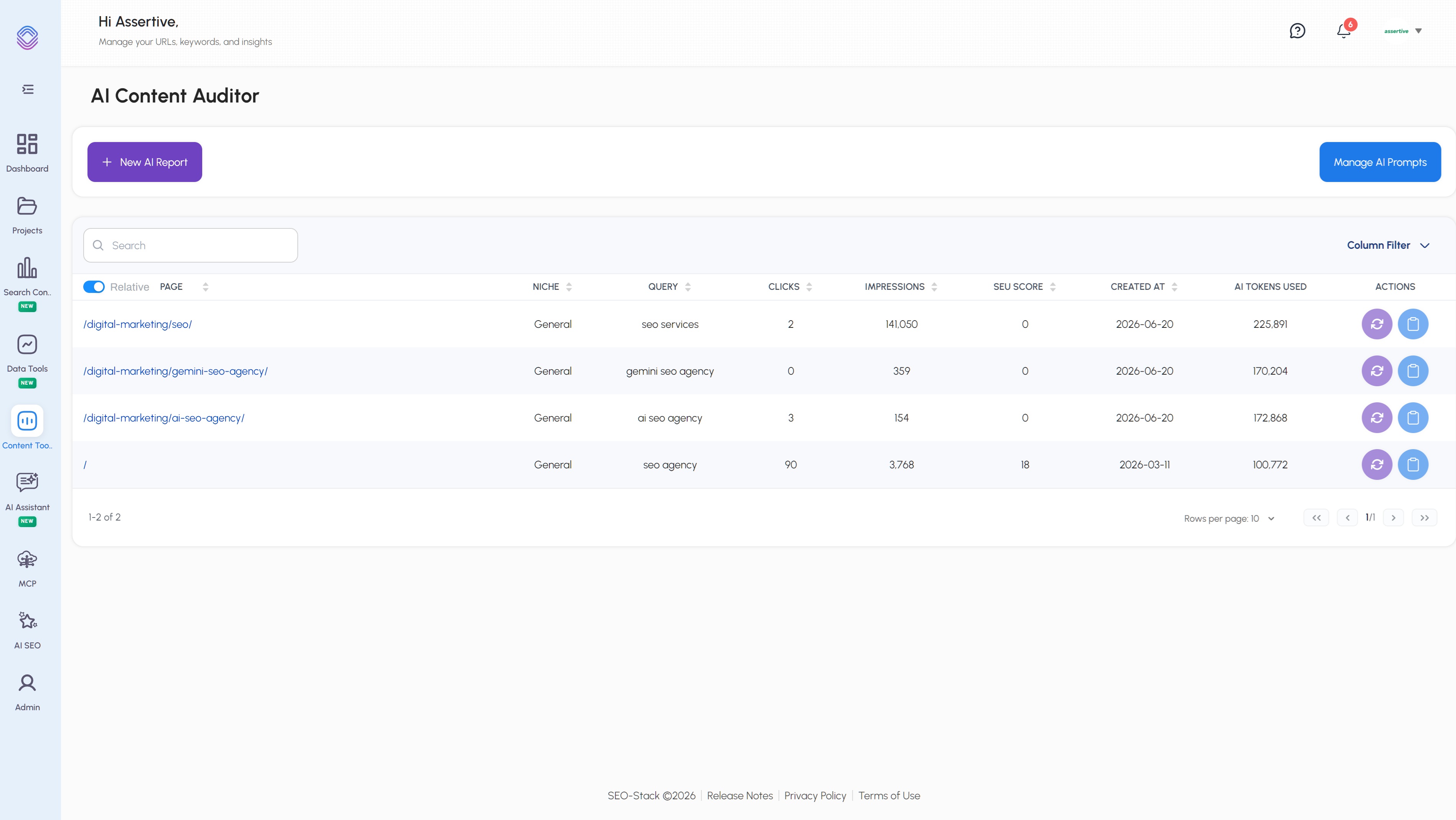Open the Release Notes footer link

point(740,796)
